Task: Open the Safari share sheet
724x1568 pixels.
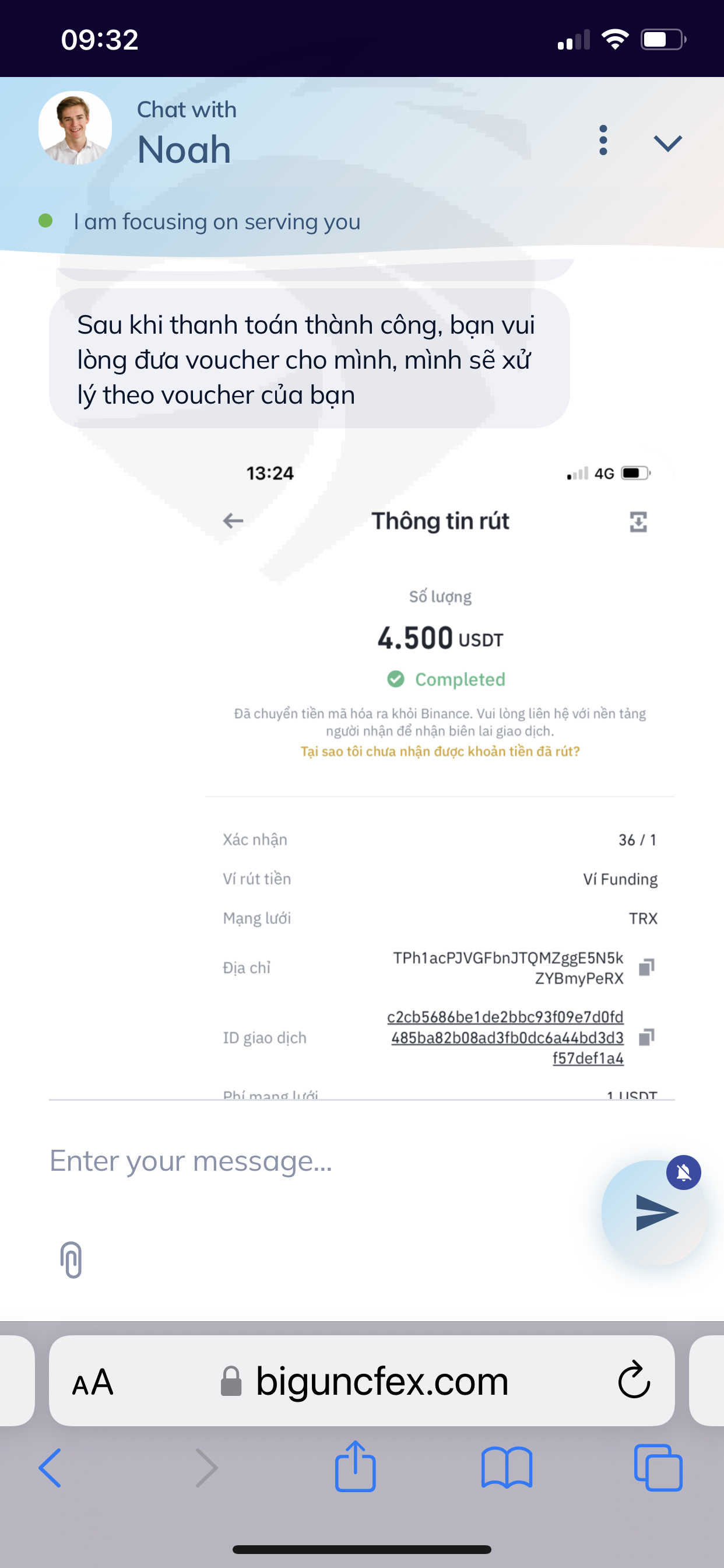Action: (356, 1467)
